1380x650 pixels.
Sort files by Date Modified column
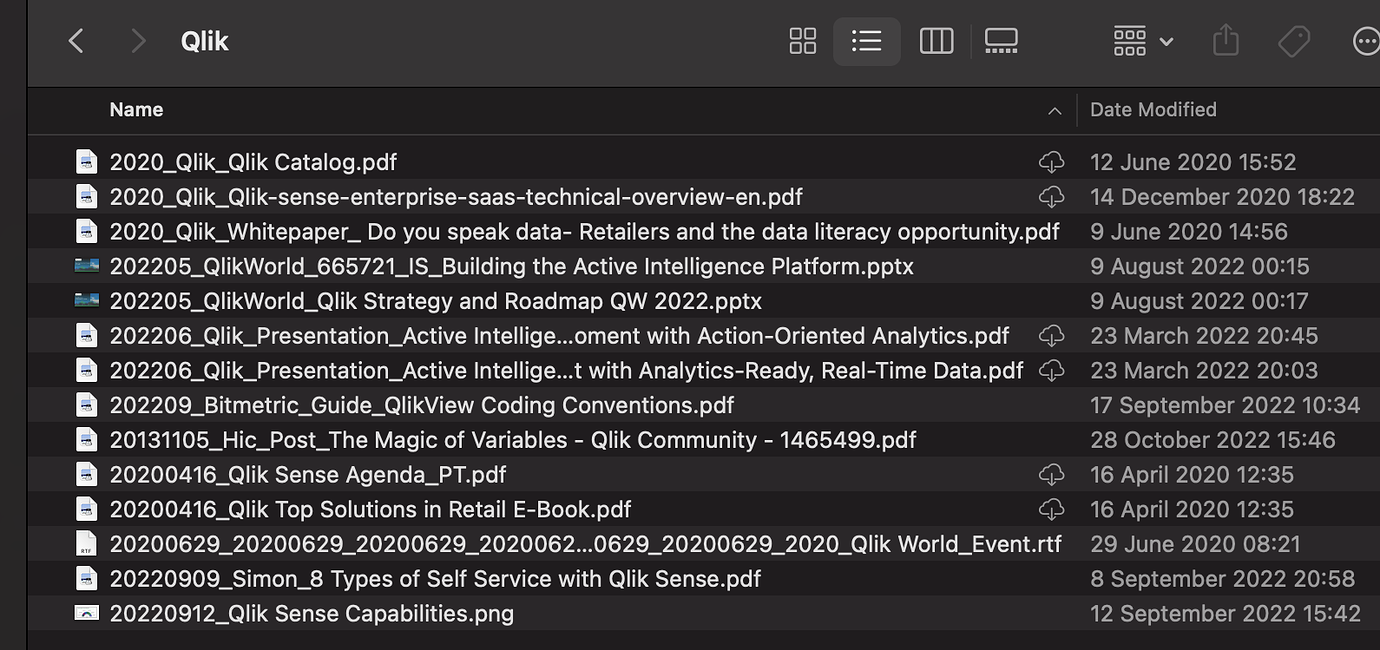(1153, 110)
